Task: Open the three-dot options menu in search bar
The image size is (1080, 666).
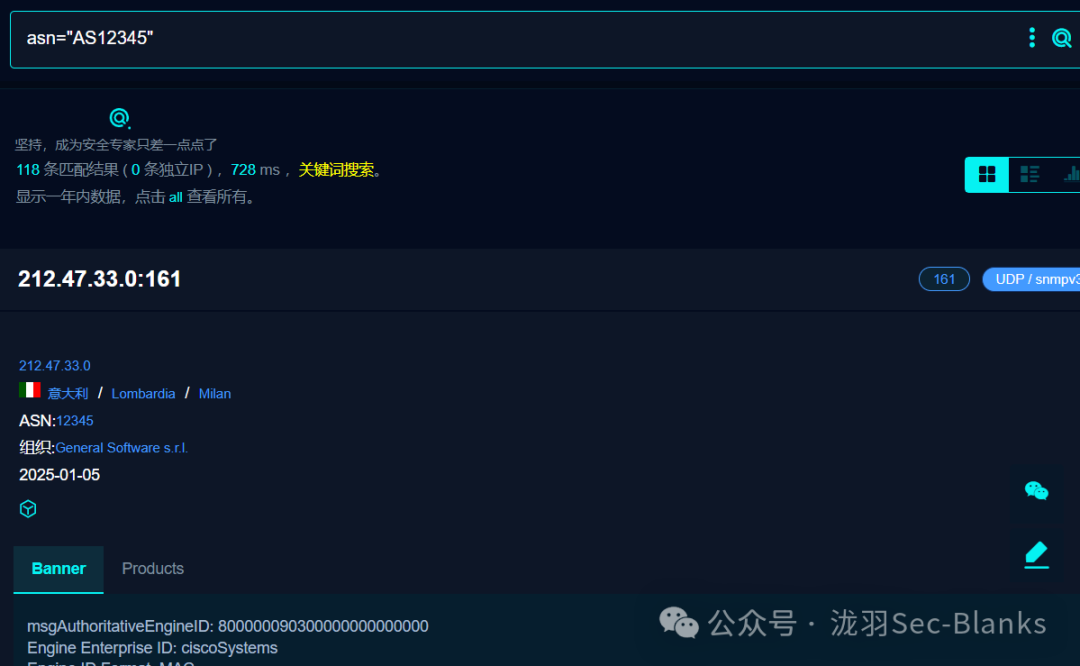Action: [1032, 38]
